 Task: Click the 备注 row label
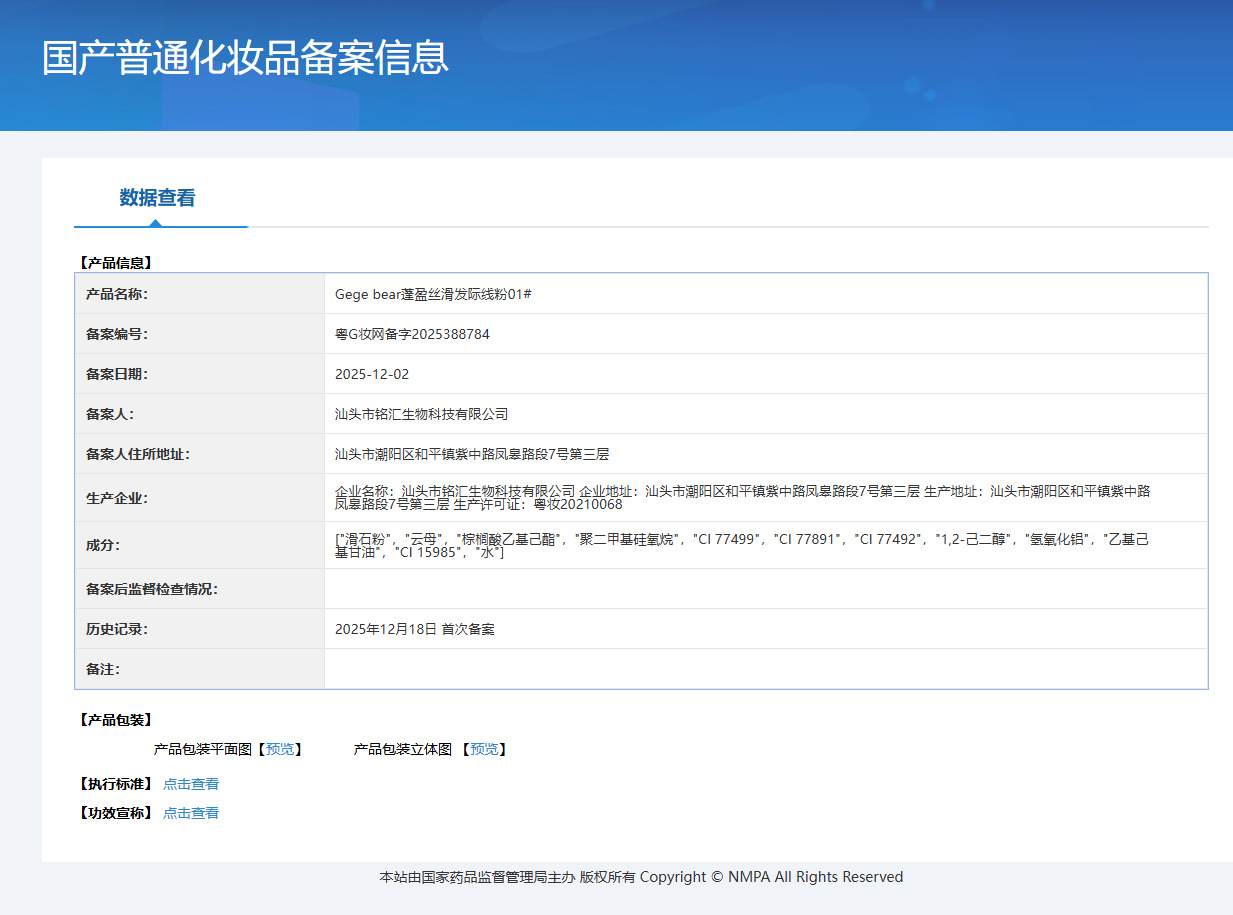tap(103, 669)
